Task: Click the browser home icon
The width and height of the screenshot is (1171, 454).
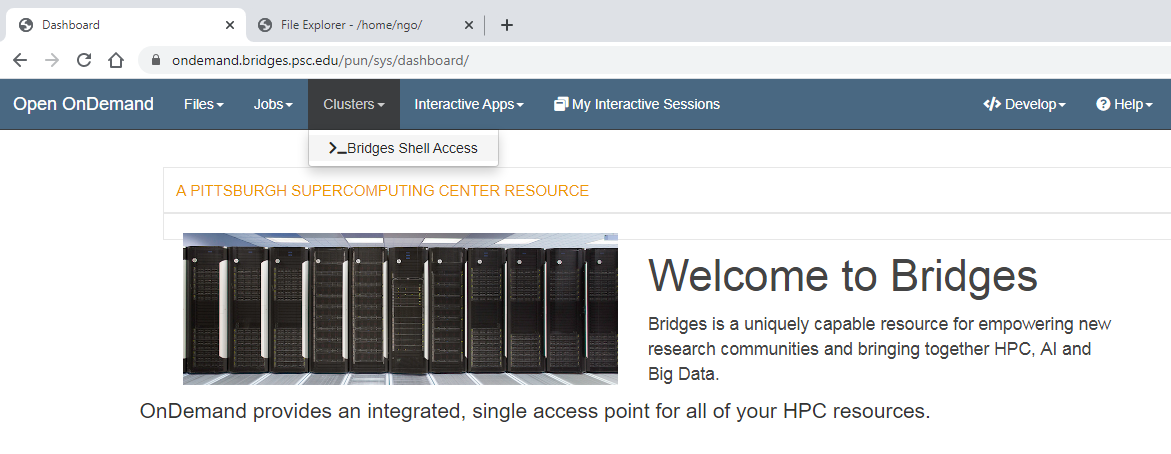Action: (x=116, y=60)
